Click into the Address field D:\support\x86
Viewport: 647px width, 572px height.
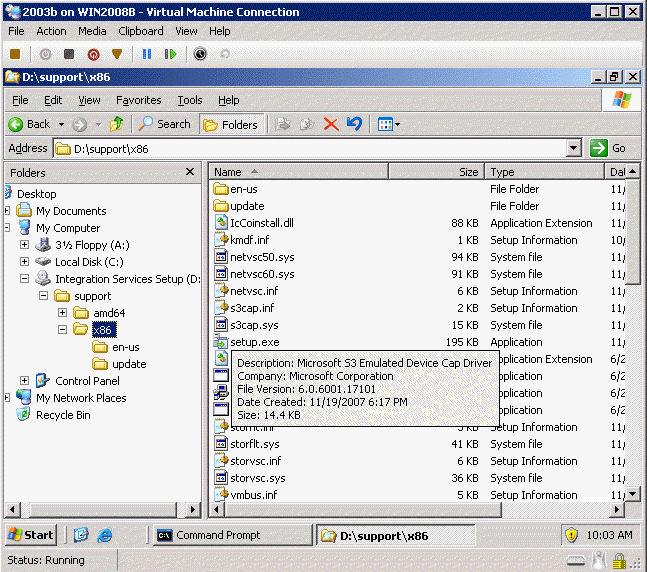pyautogui.click(x=309, y=149)
